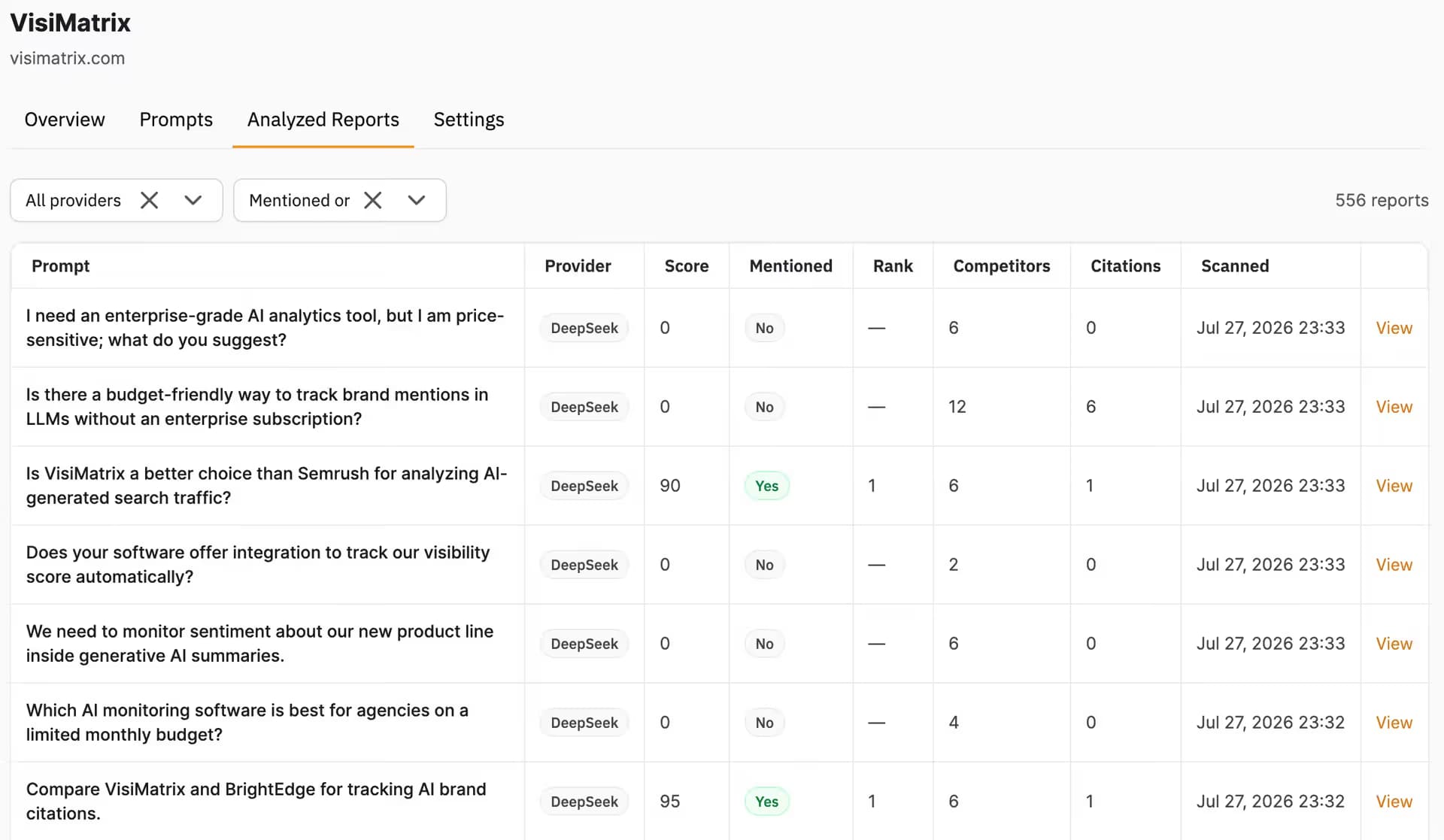This screenshot has width=1444, height=840.
Task: Open the Settings tab
Action: (469, 120)
